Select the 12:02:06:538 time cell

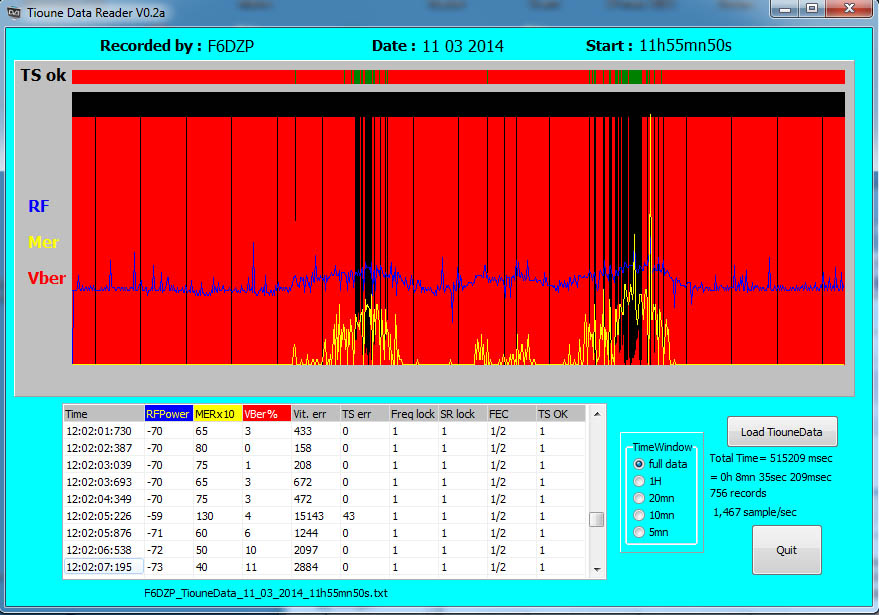tap(104, 550)
